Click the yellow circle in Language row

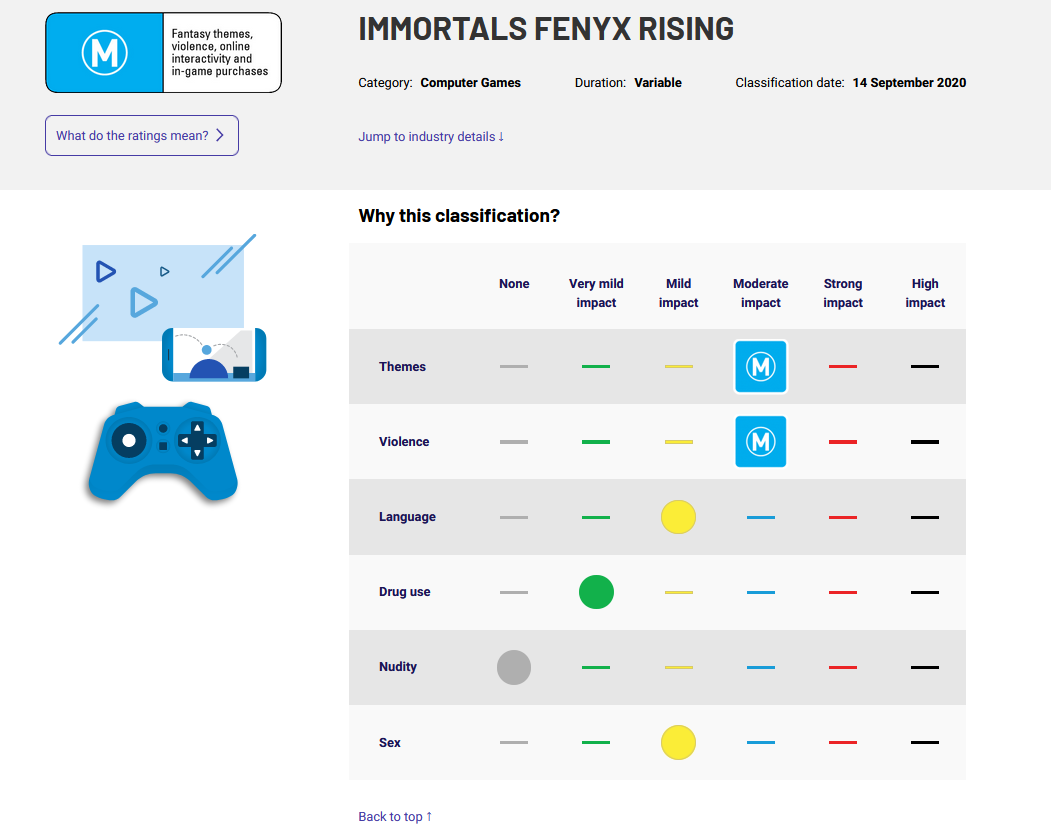(678, 517)
